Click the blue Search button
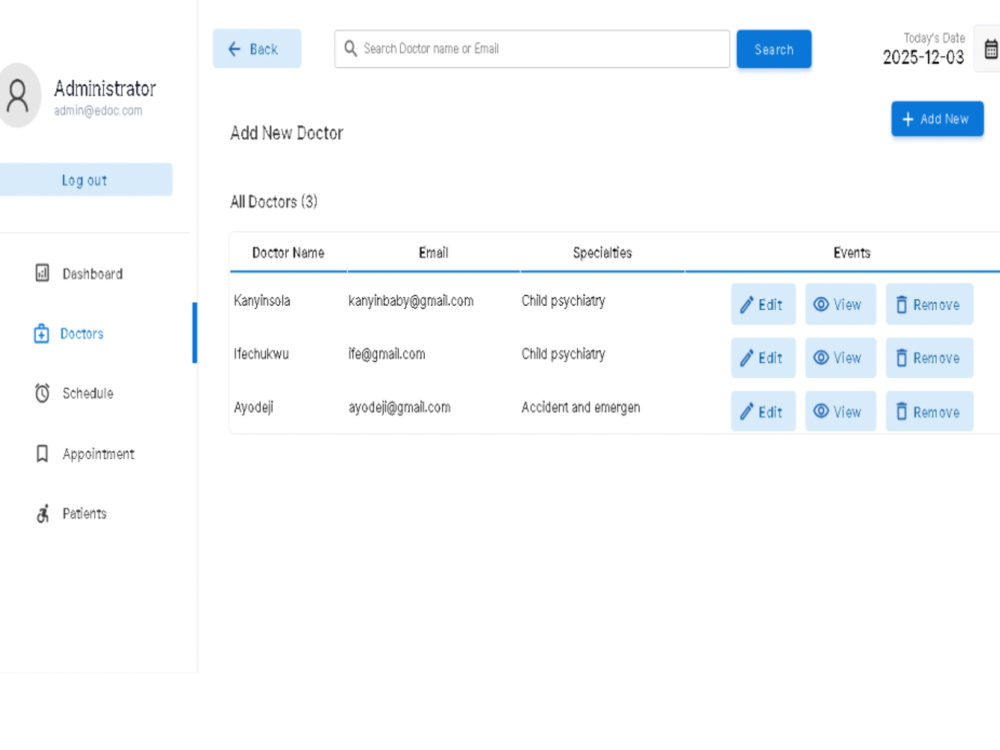Image resolution: width=1000 pixels, height=750 pixels. pyautogui.click(x=774, y=49)
